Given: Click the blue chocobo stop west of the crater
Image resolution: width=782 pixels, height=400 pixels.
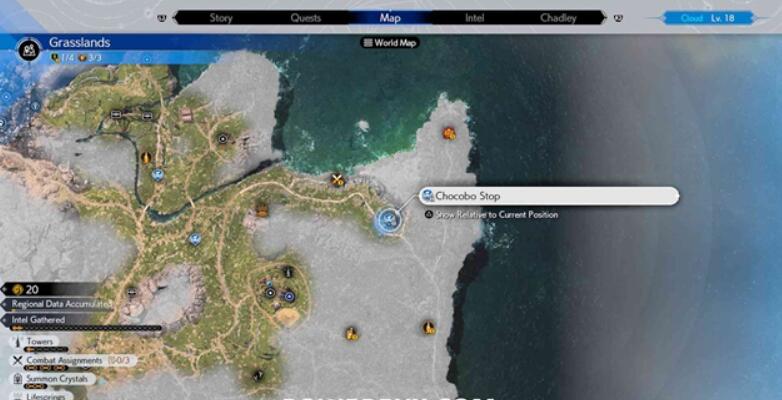Looking at the screenshot, I should click(195, 239).
